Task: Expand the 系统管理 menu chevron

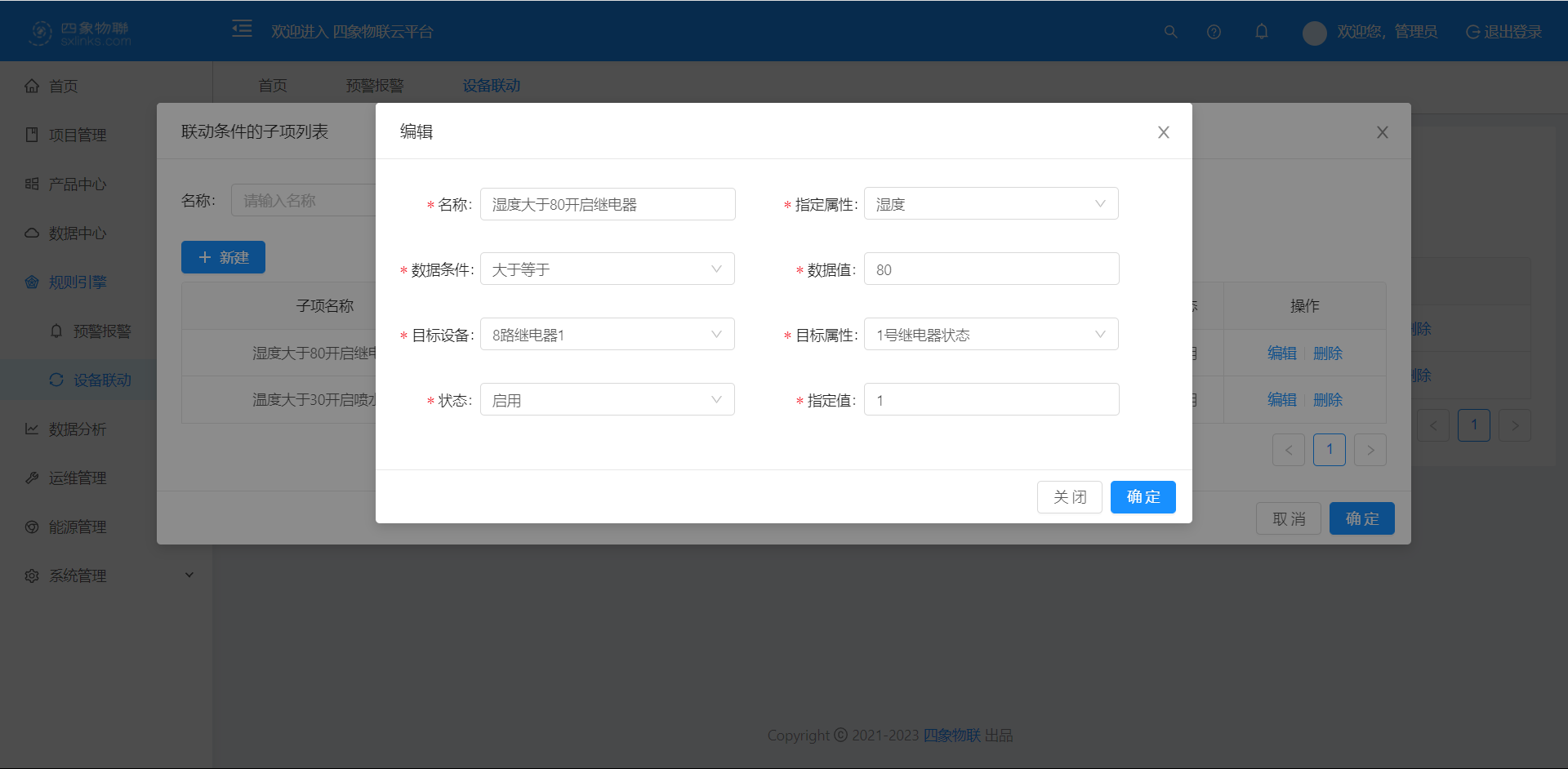Action: pos(189,575)
